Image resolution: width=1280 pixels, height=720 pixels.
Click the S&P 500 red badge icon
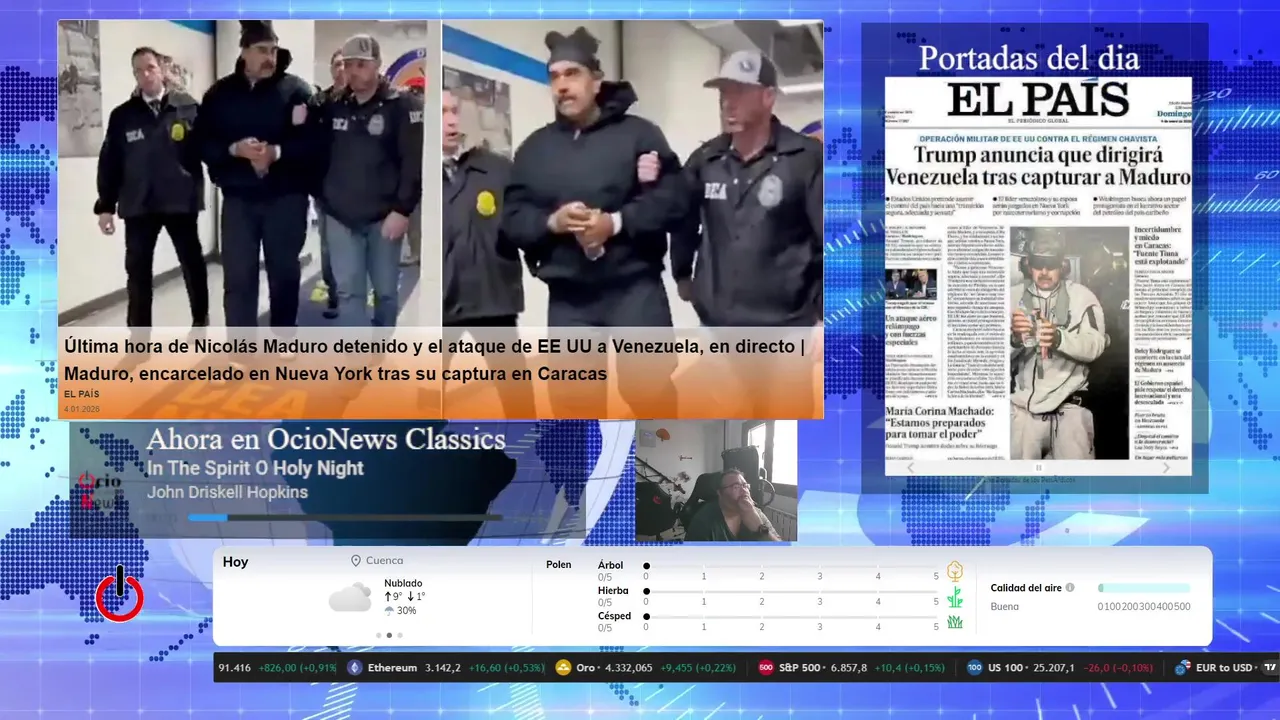[x=766, y=668]
